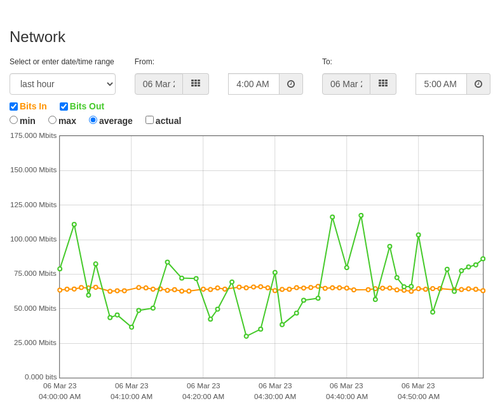The height and width of the screenshot is (403, 500).
Task: Click the From time field '4:00 AM'
Action: coord(254,84)
